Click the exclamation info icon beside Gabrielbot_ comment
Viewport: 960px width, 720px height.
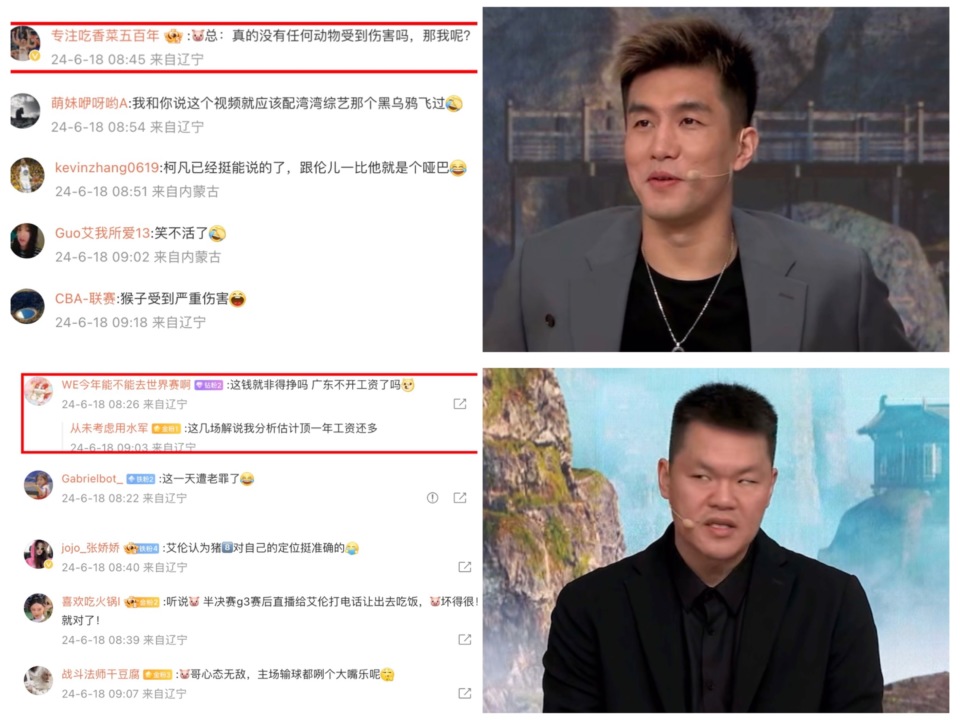coord(432,498)
